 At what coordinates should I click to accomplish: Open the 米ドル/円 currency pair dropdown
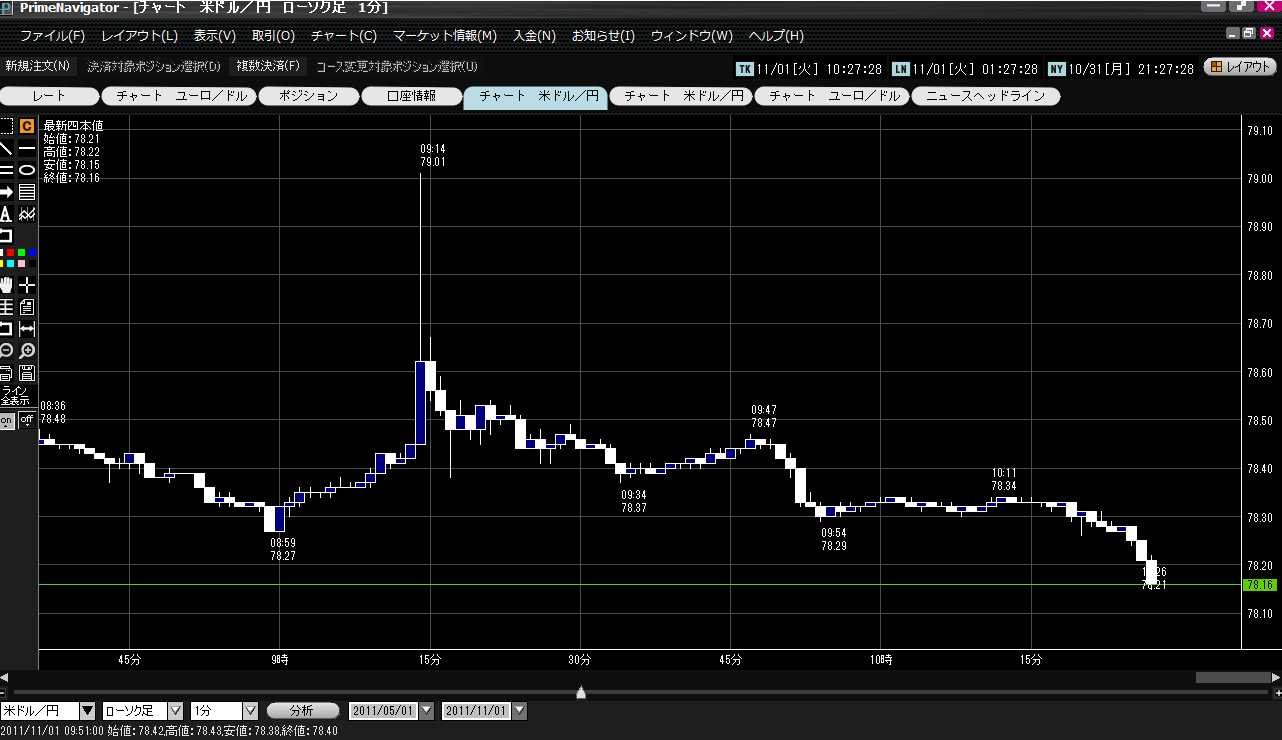(x=87, y=711)
